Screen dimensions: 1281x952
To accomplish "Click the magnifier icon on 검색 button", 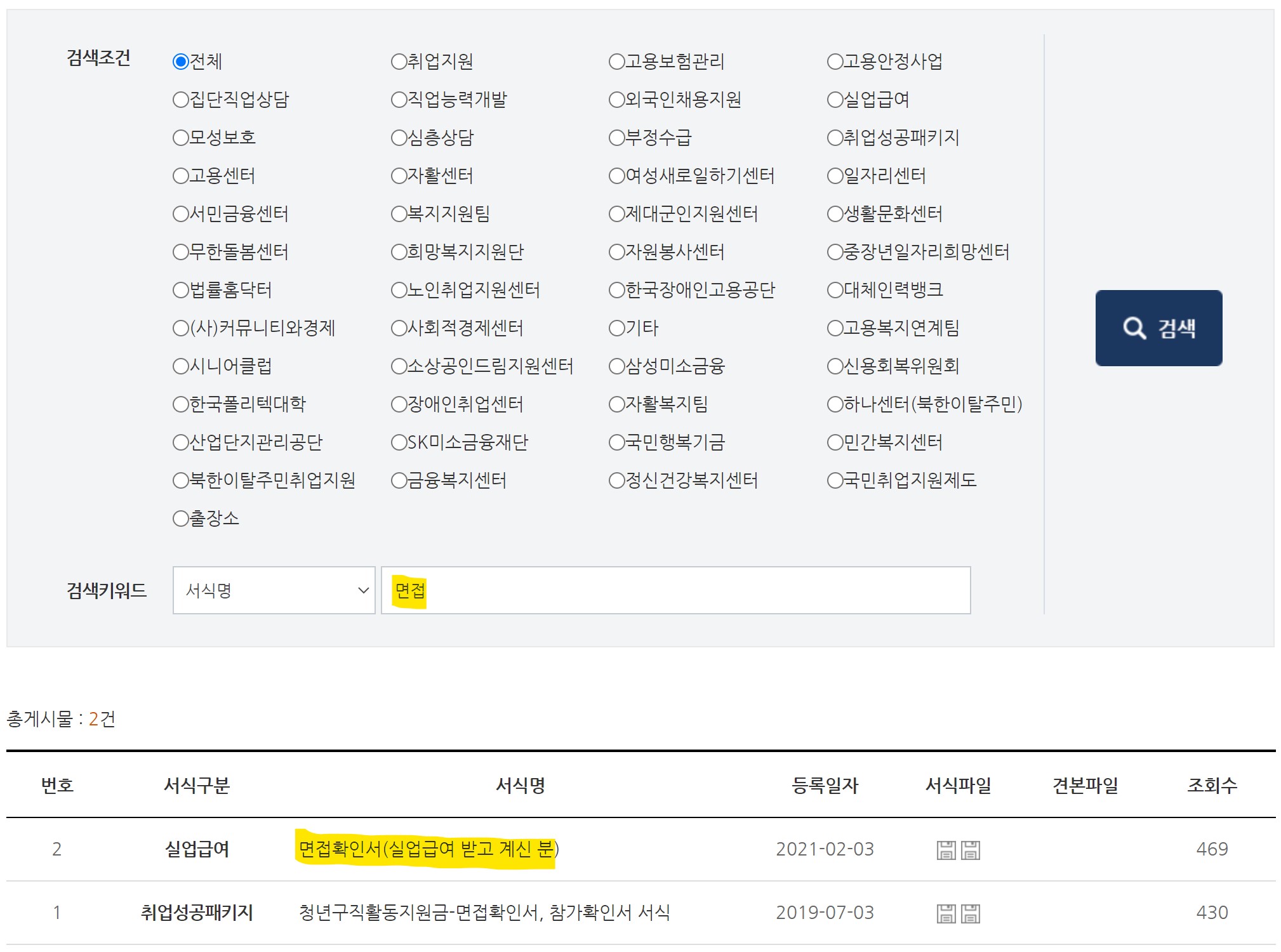I will pyautogui.click(x=1134, y=328).
